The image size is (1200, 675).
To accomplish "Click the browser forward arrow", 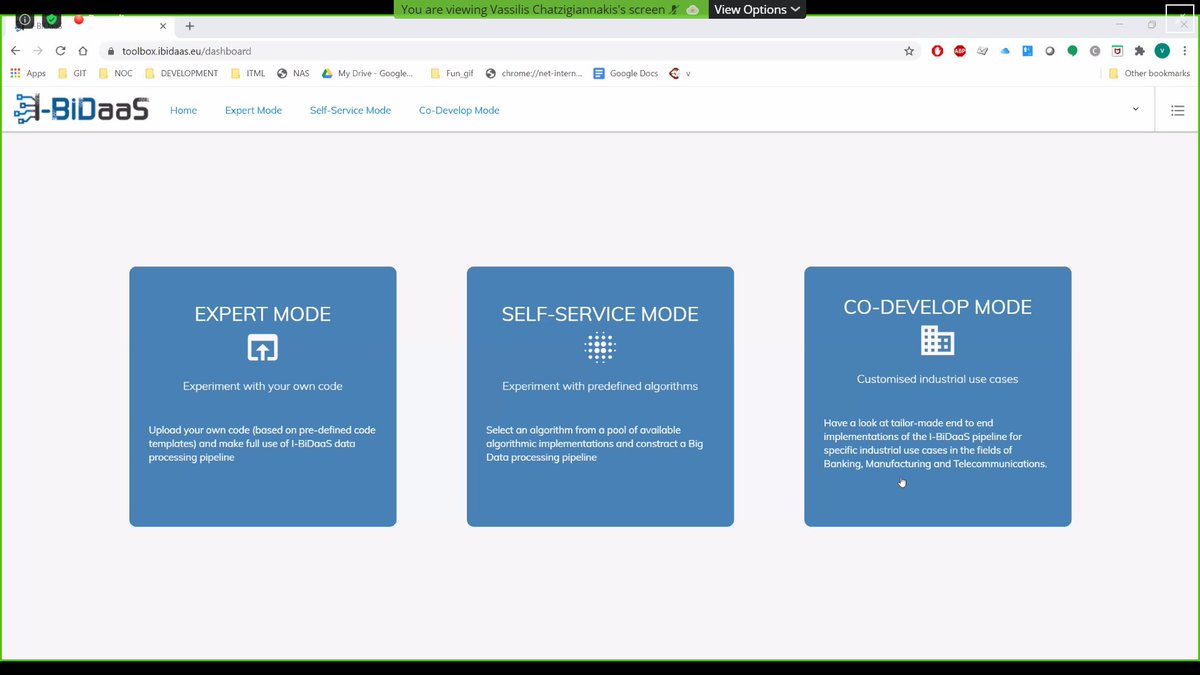I will click(38, 51).
